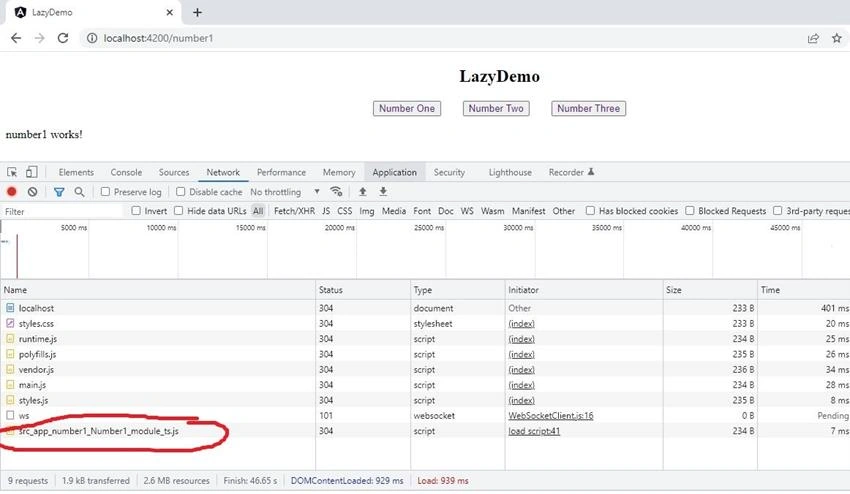
Task: Click the browser back arrow
Action: [16, 38]
